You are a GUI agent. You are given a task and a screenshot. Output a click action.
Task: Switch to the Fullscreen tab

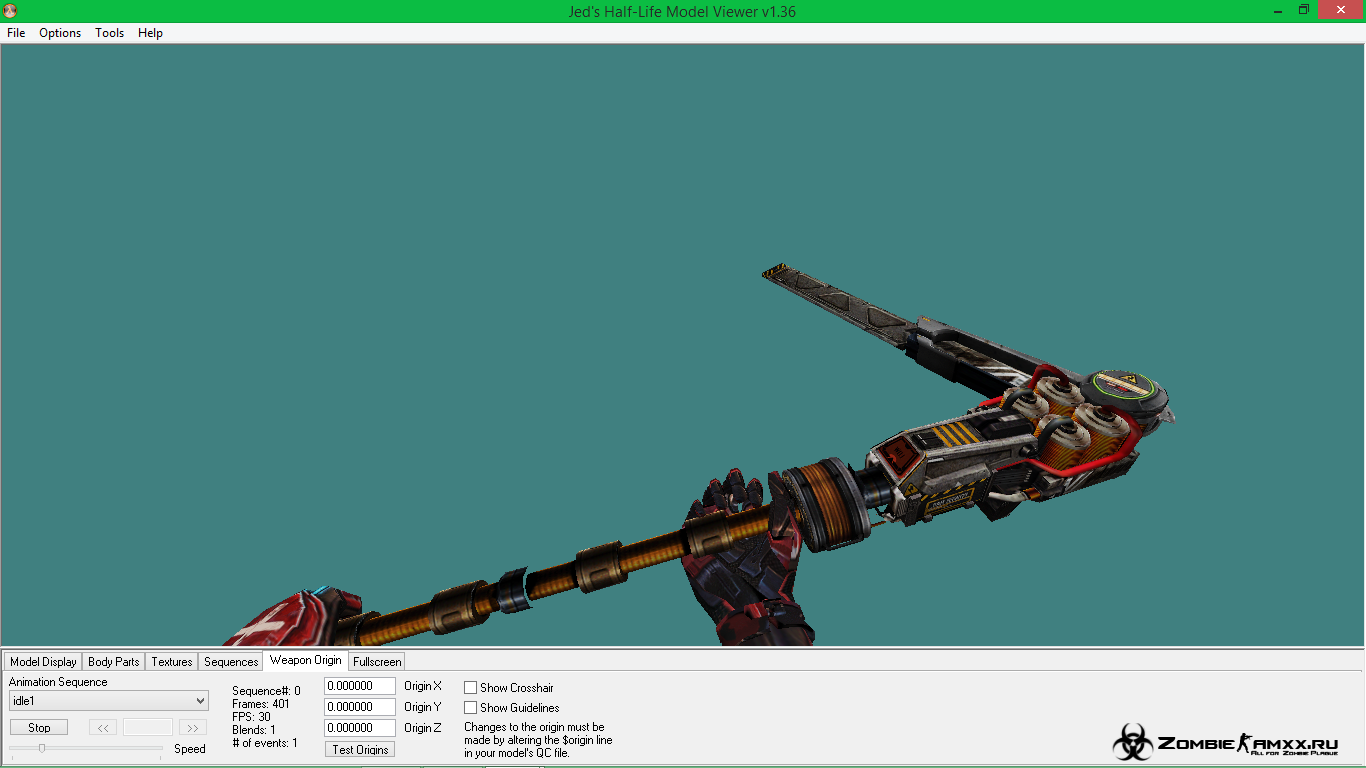click(377, 662)
